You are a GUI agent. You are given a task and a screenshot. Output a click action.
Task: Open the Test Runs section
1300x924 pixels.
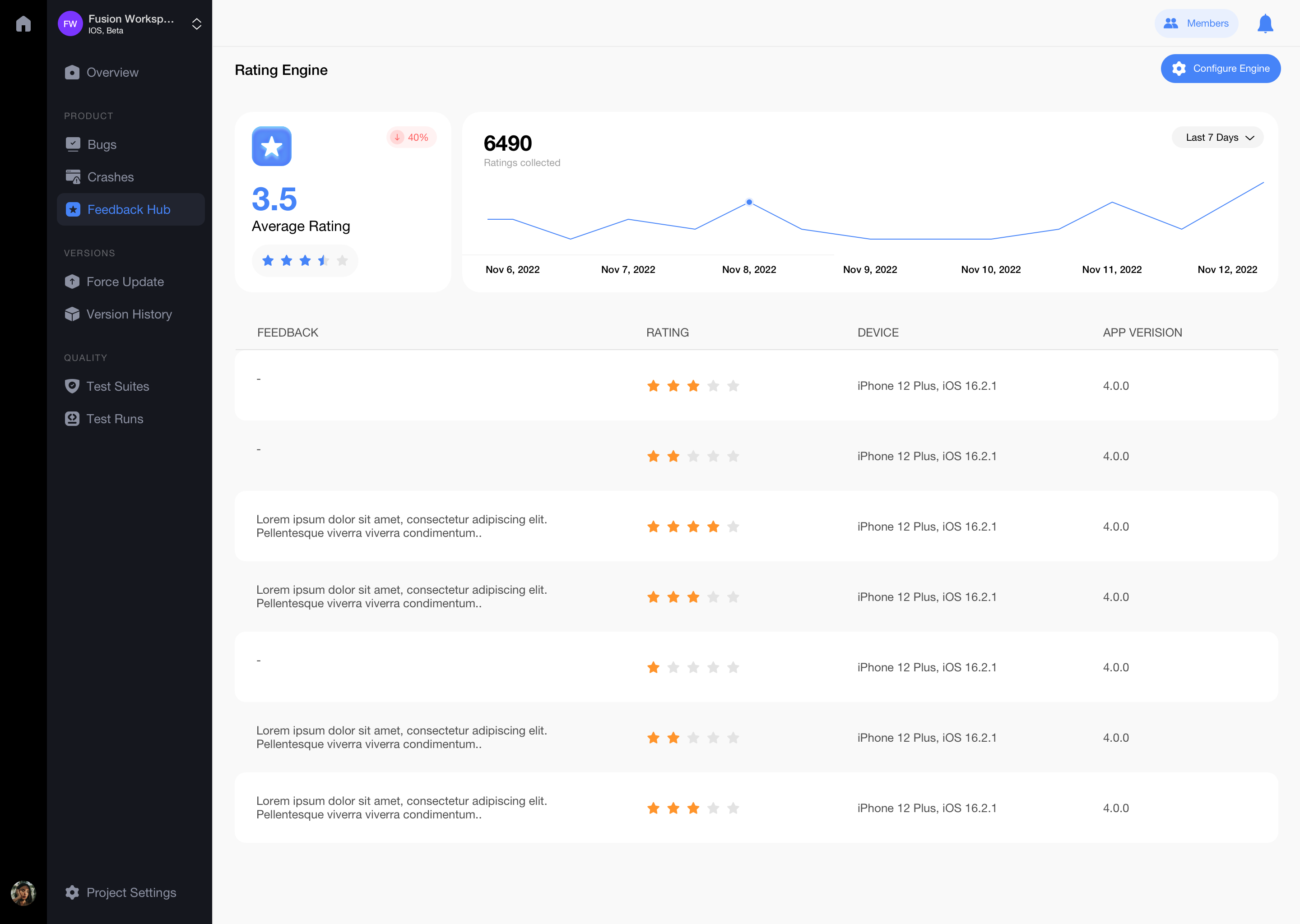(114, 419)
